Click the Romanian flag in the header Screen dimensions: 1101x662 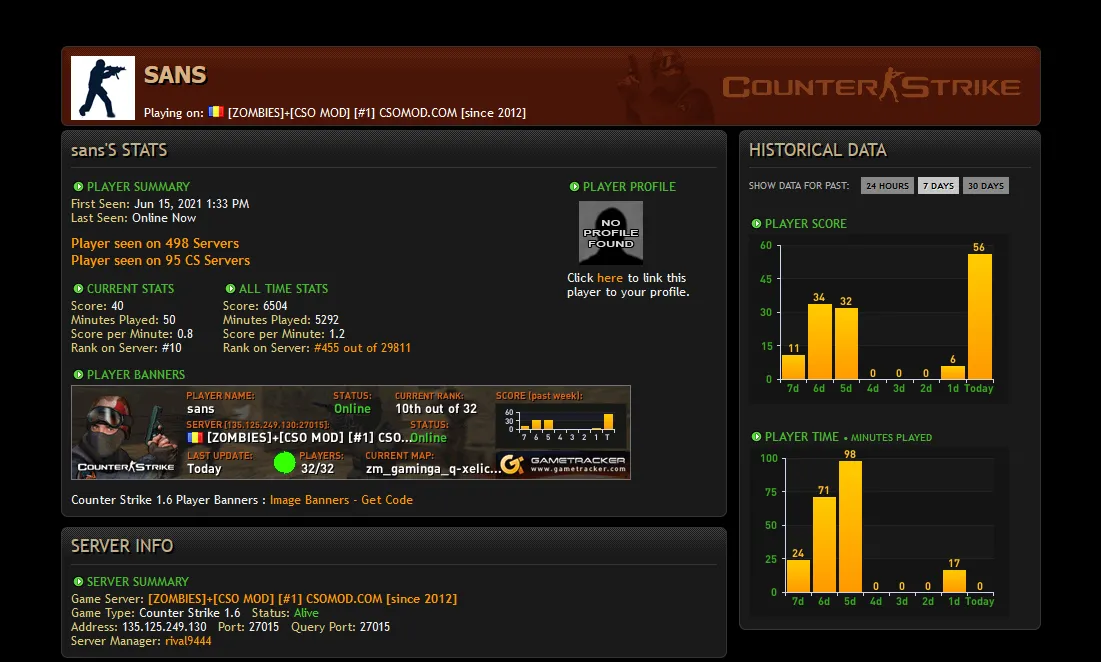216,112
